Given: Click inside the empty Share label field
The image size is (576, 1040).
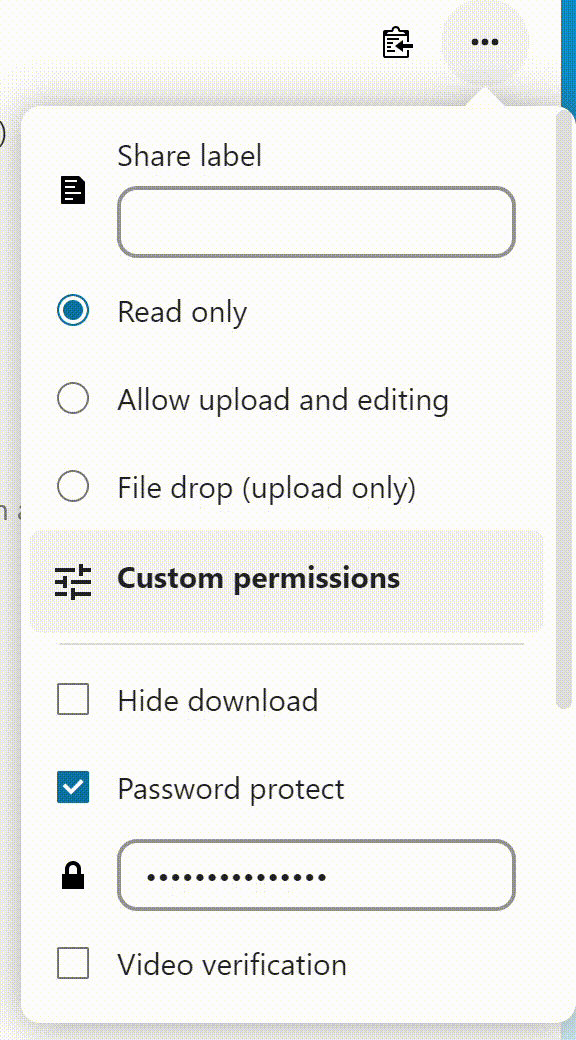Looking at the screenshot, I should [316, 222].
